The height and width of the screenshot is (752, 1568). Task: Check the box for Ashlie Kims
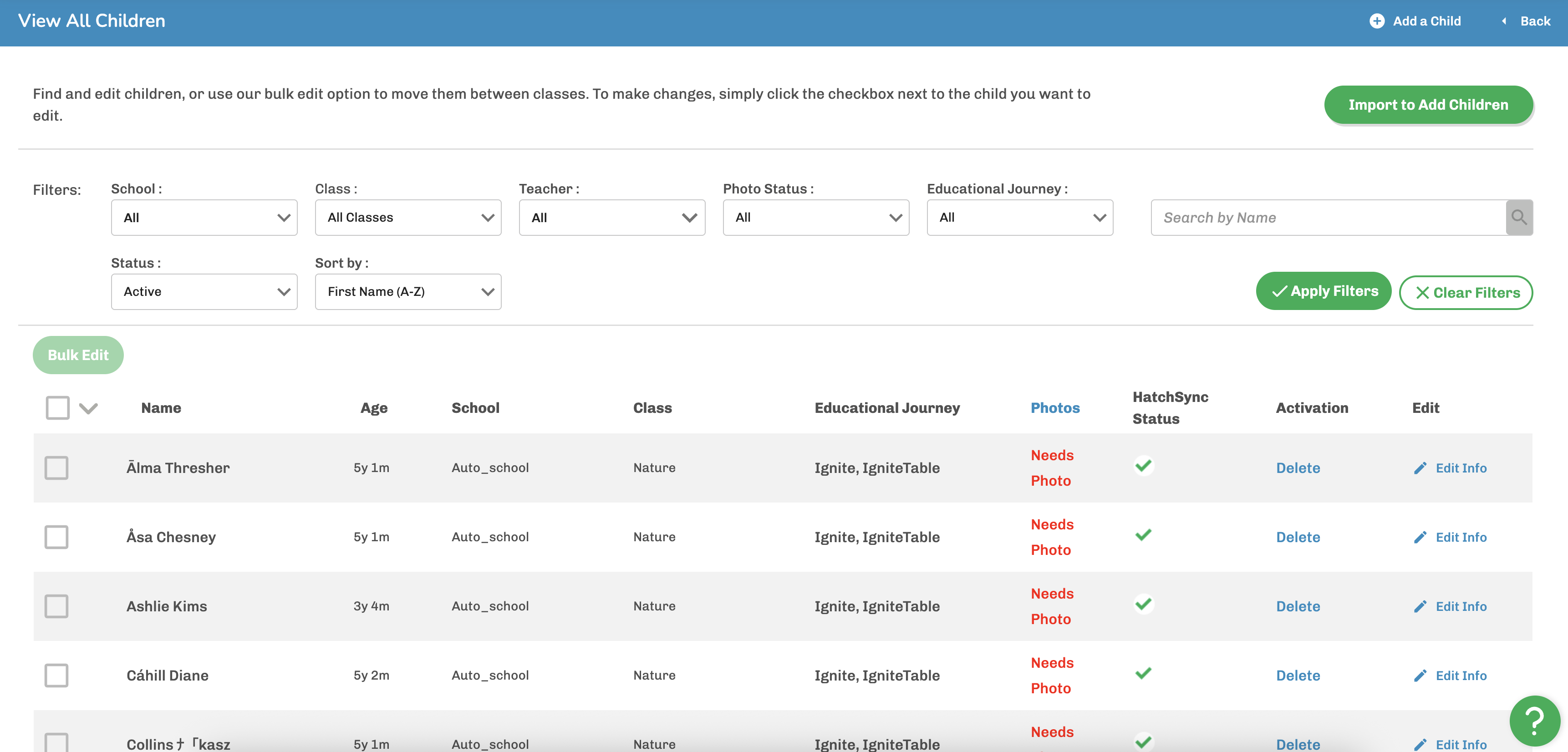pyautogui.click(x=56, y=607)
